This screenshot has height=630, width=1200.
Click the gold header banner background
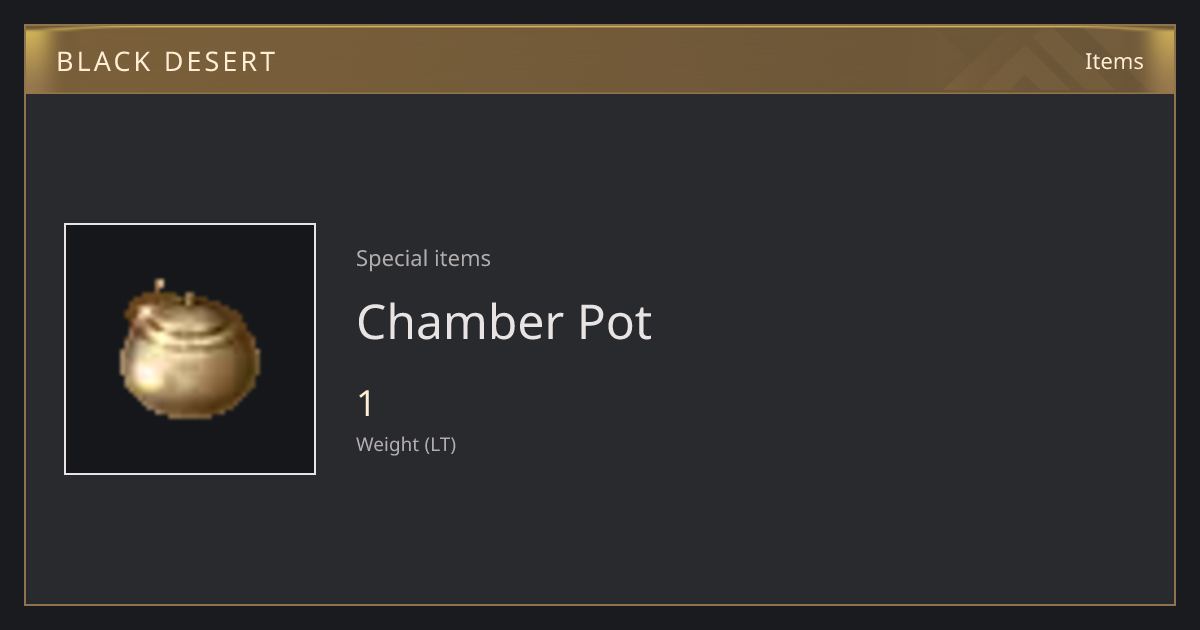point(600,61)
